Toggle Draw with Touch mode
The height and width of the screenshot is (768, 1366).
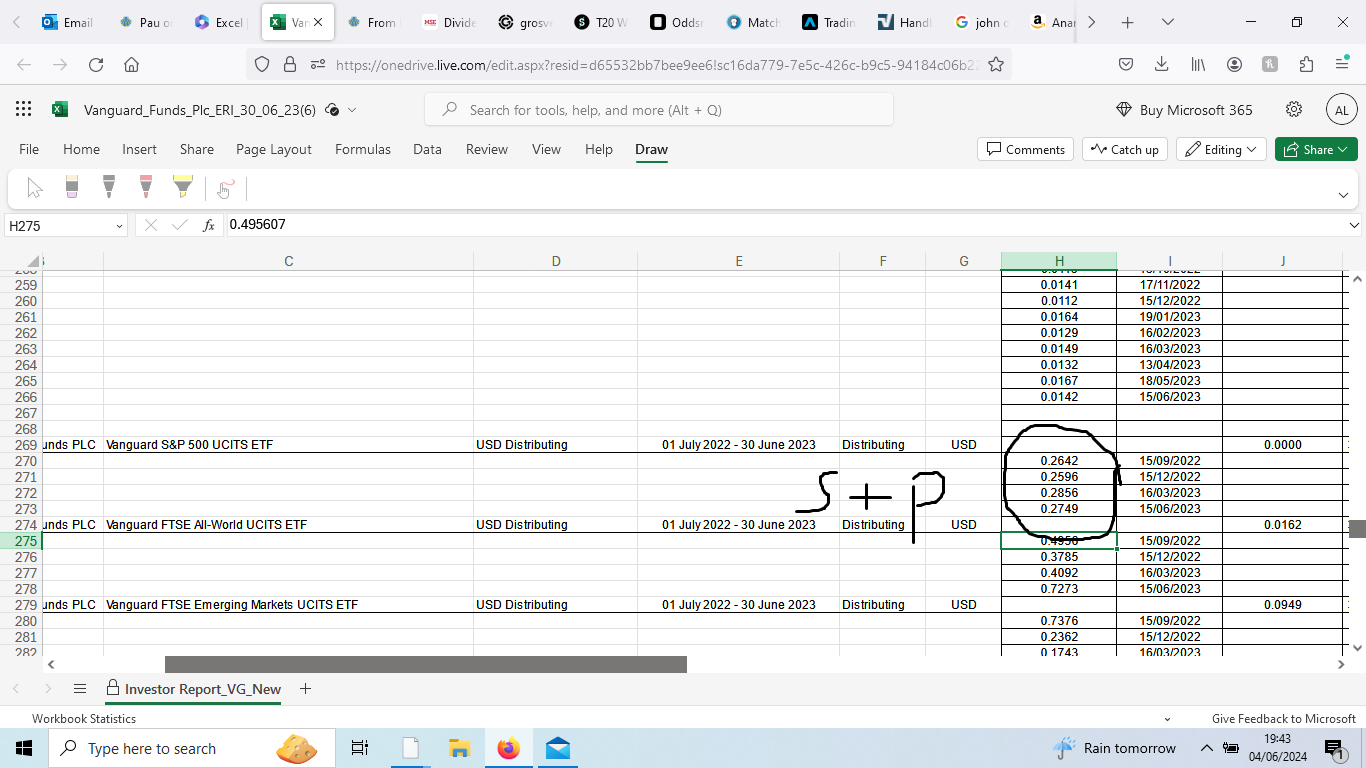pyautogui.click(x=225, y=188)
